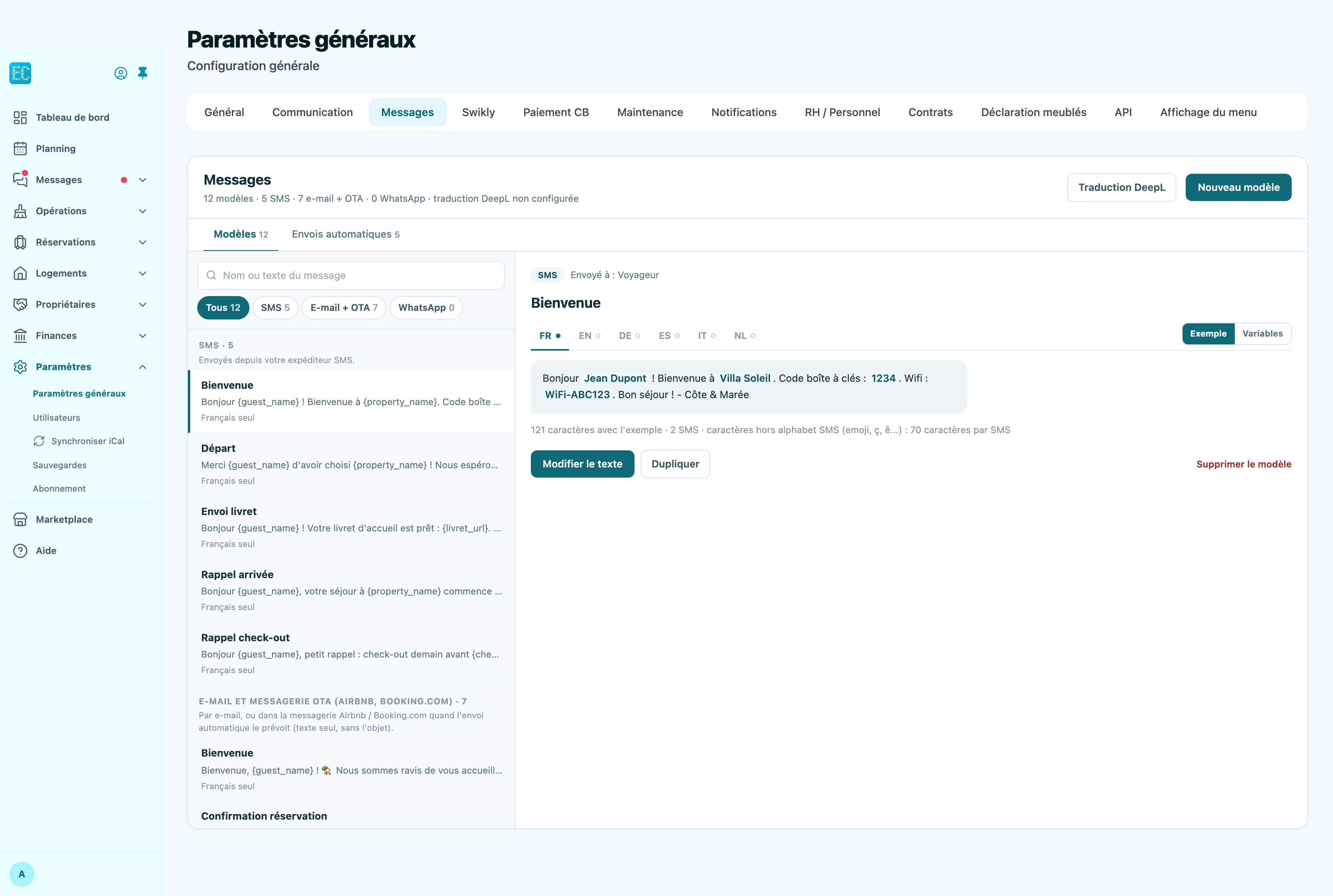Click the message search input field
The image size is (1333, 896).
pos(351,275)
